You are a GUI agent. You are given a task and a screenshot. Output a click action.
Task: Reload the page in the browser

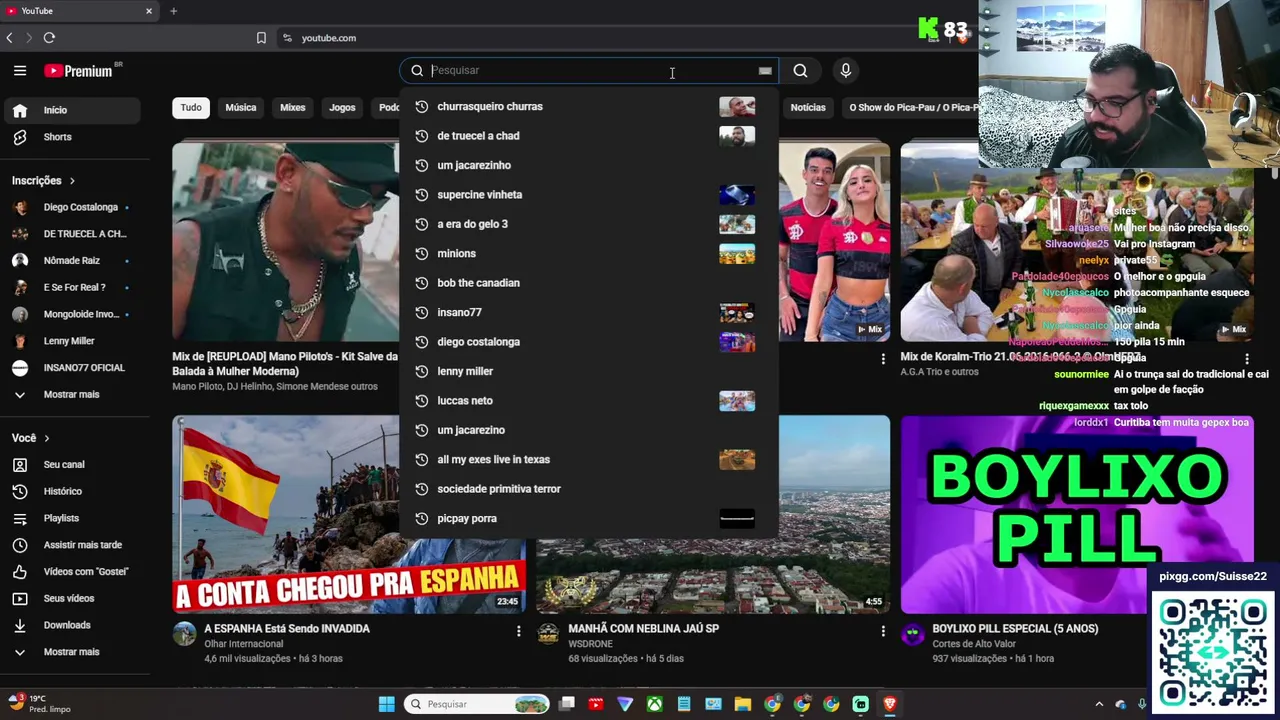(49, 38)
